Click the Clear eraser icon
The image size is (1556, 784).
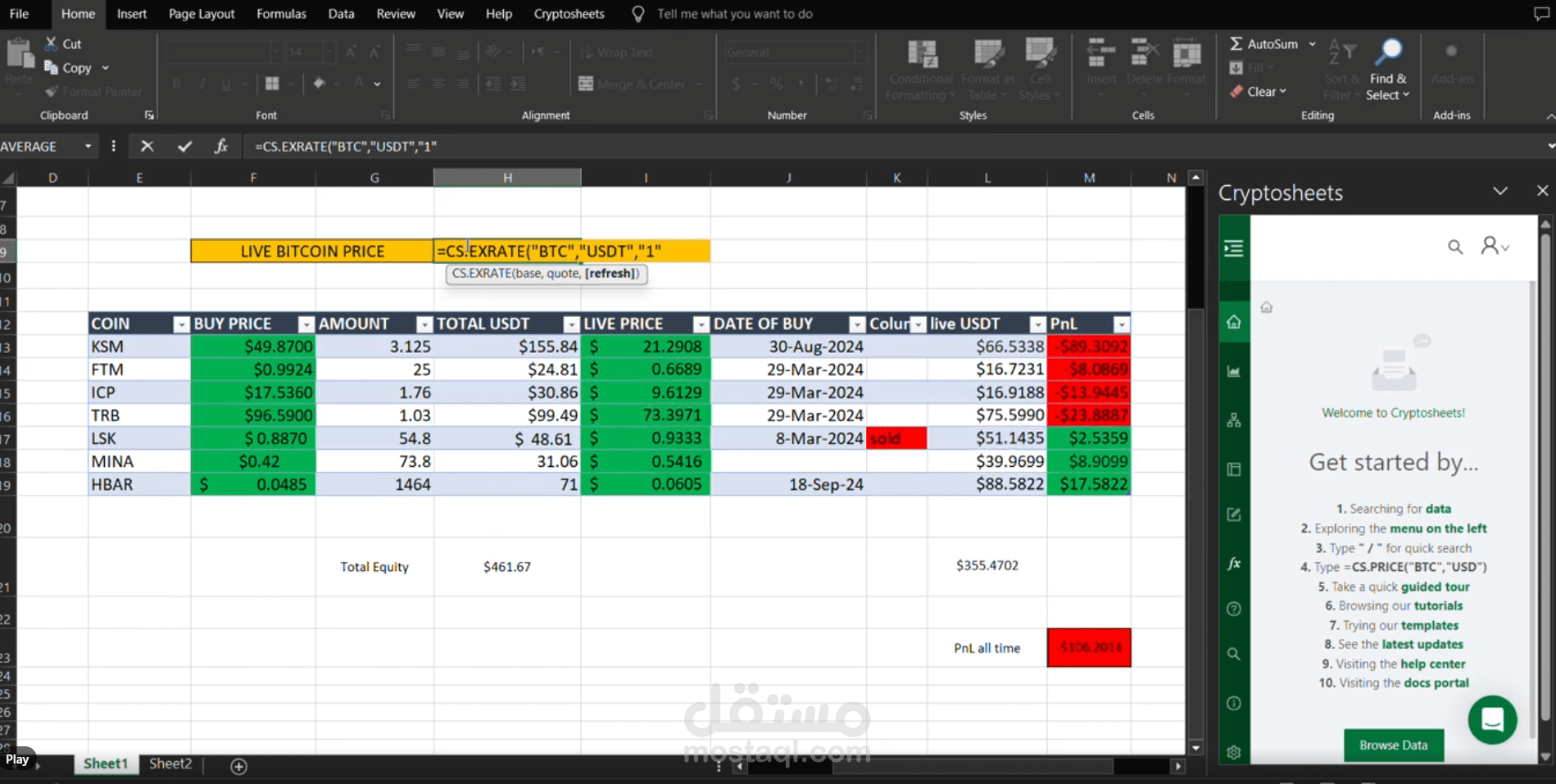[x=1236, y=92]
